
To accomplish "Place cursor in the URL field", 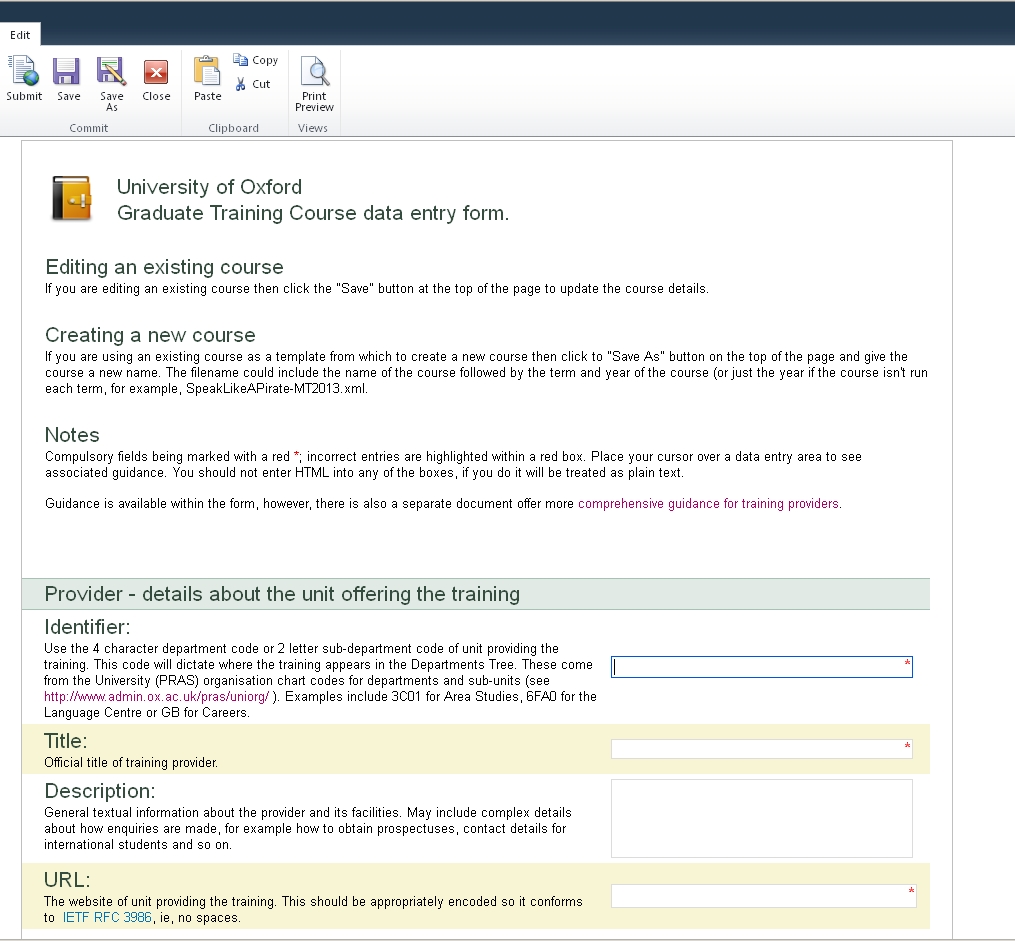I will [x=760, y=896].
